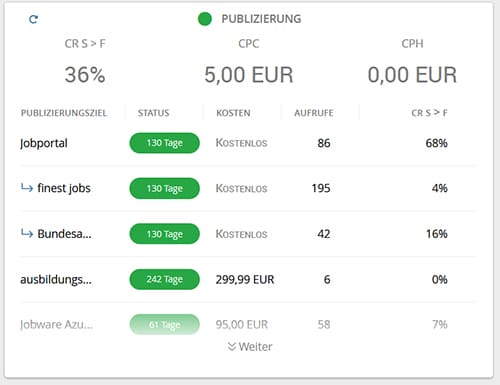Click the refresh icon
This screenshot has width=500, height=385.
coord(33,19)
